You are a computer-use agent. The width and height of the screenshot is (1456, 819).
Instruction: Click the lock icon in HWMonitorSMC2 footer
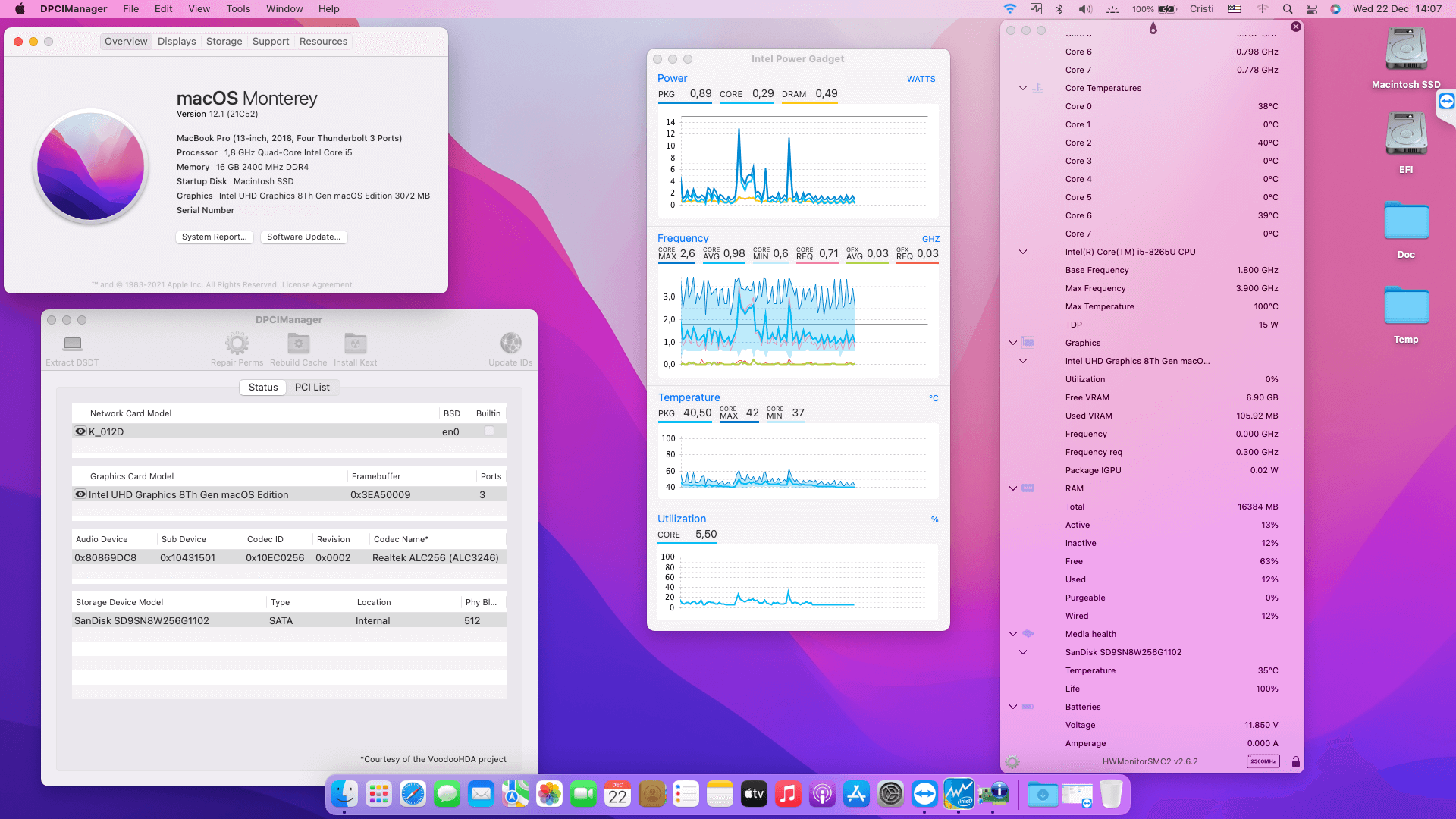click(1296, 761)
